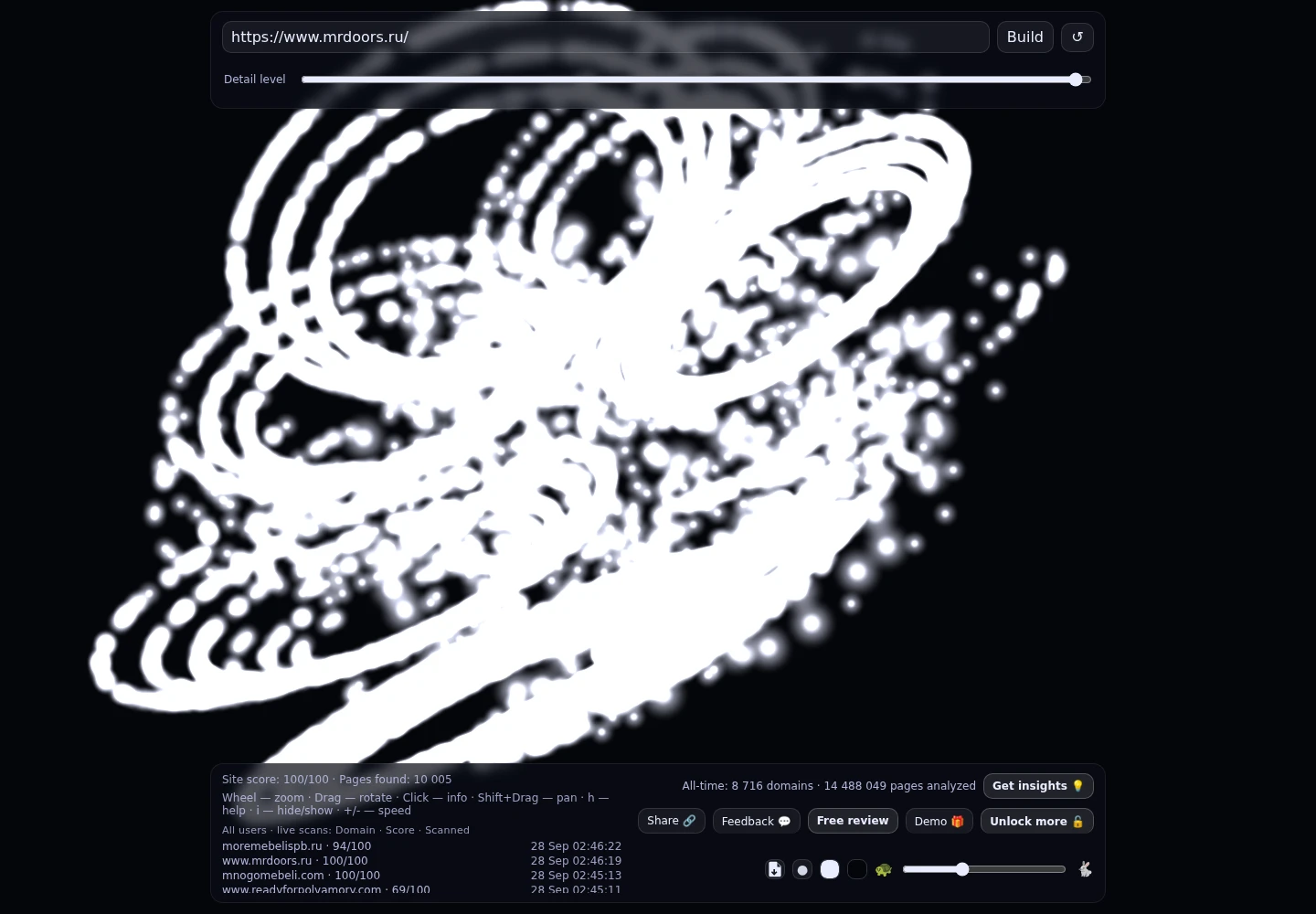
Task: Select the black color swatch
Action: click(857, 869)
